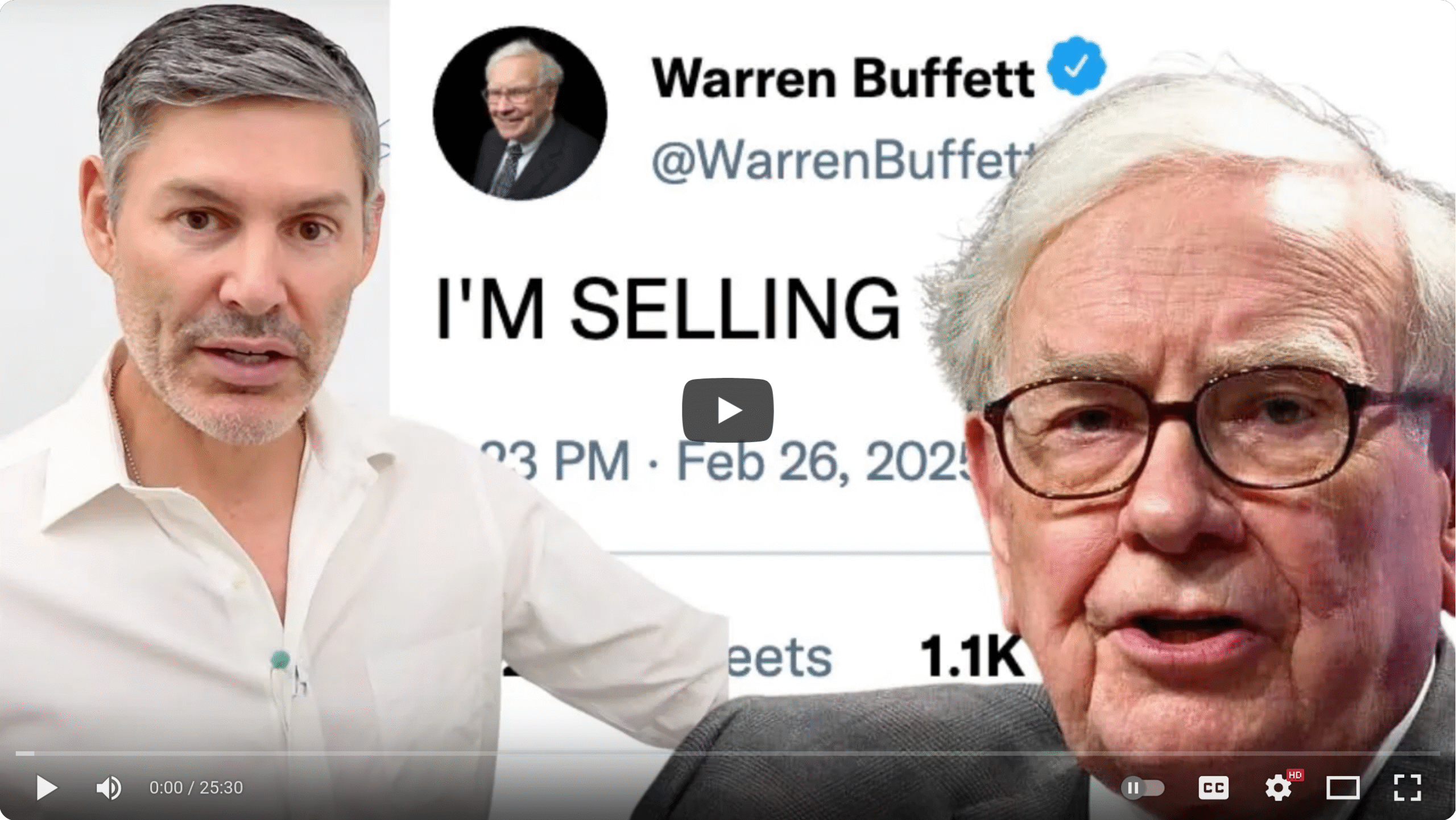The width and height of the screenshot is (1456, 820).
Task: Click the Feb 26, 2025 tweet date
Action: [x=825, y=461]
